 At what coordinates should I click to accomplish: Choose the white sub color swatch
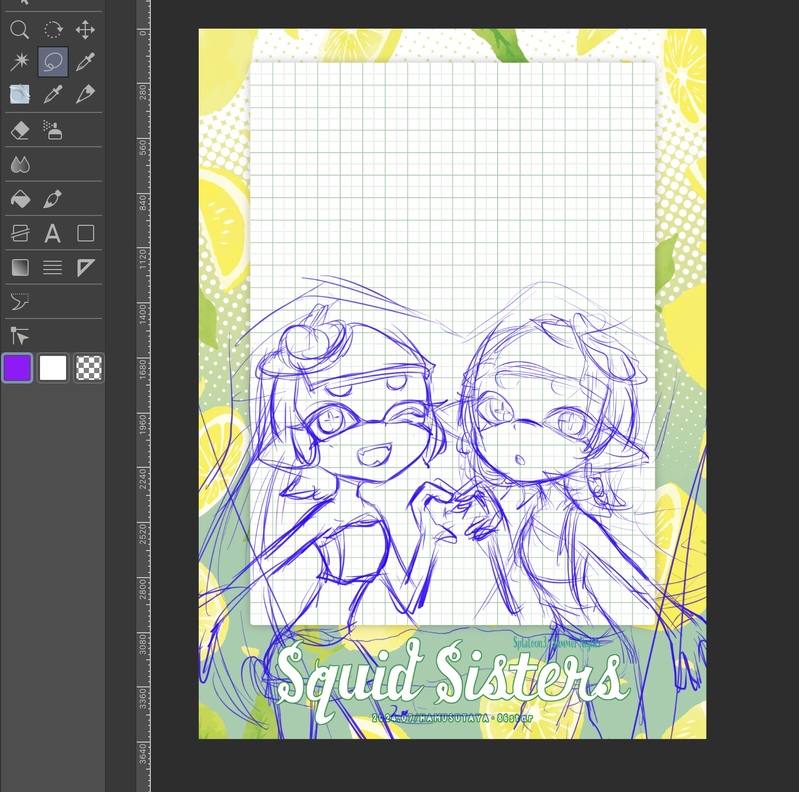pos(53,368)
